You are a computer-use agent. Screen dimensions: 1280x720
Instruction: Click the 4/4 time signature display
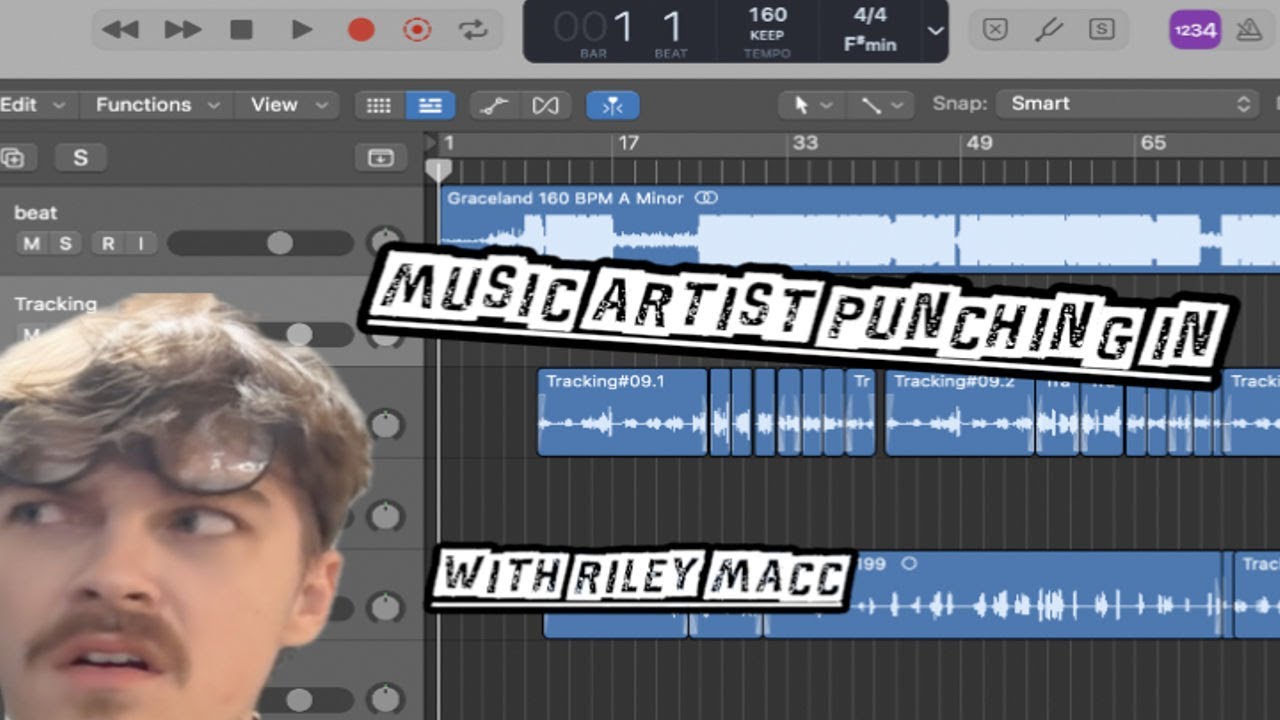click(x=868, y=15)
